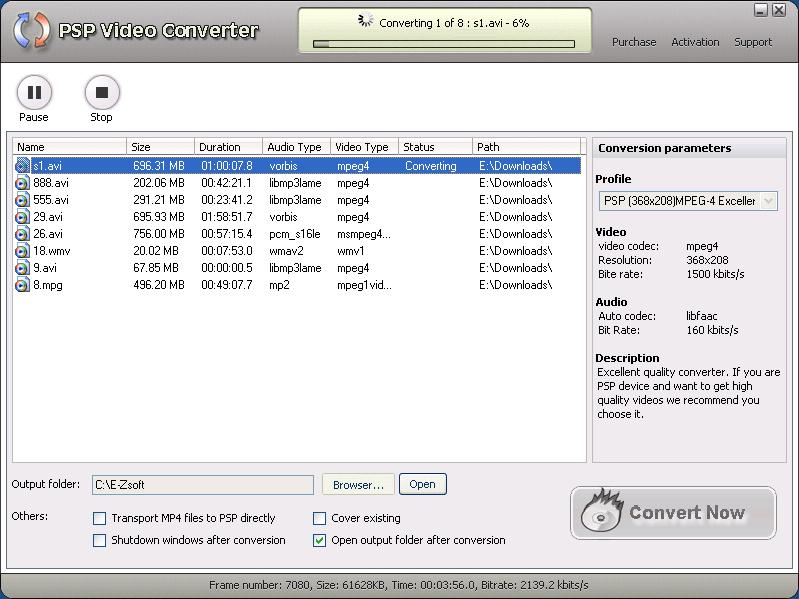Click the 67.85 MB size cell
This screenshot has height=599, width=799.
[156, 268]
